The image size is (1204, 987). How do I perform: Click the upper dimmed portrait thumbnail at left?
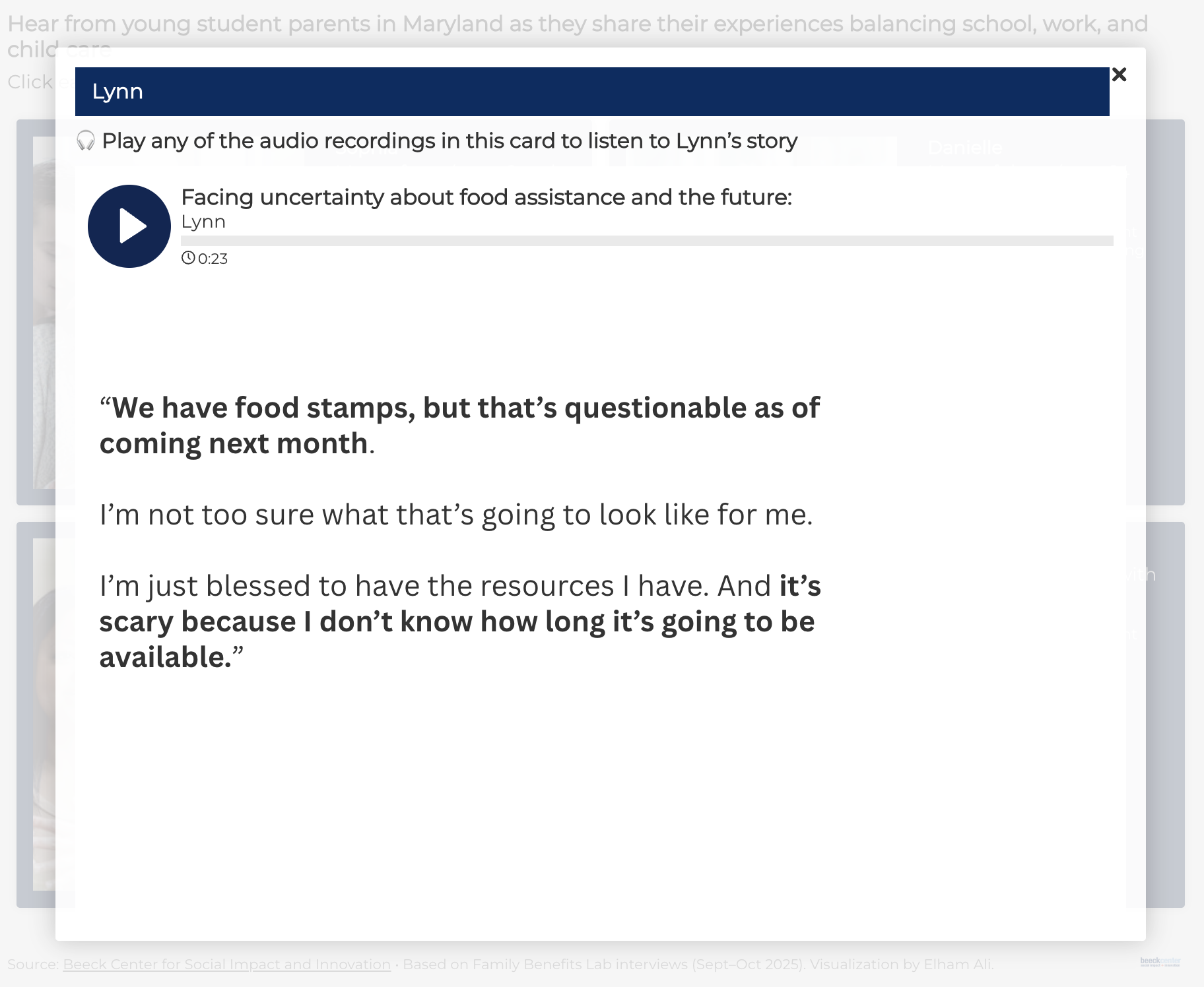pyautogui.click(x=44, y=310)
